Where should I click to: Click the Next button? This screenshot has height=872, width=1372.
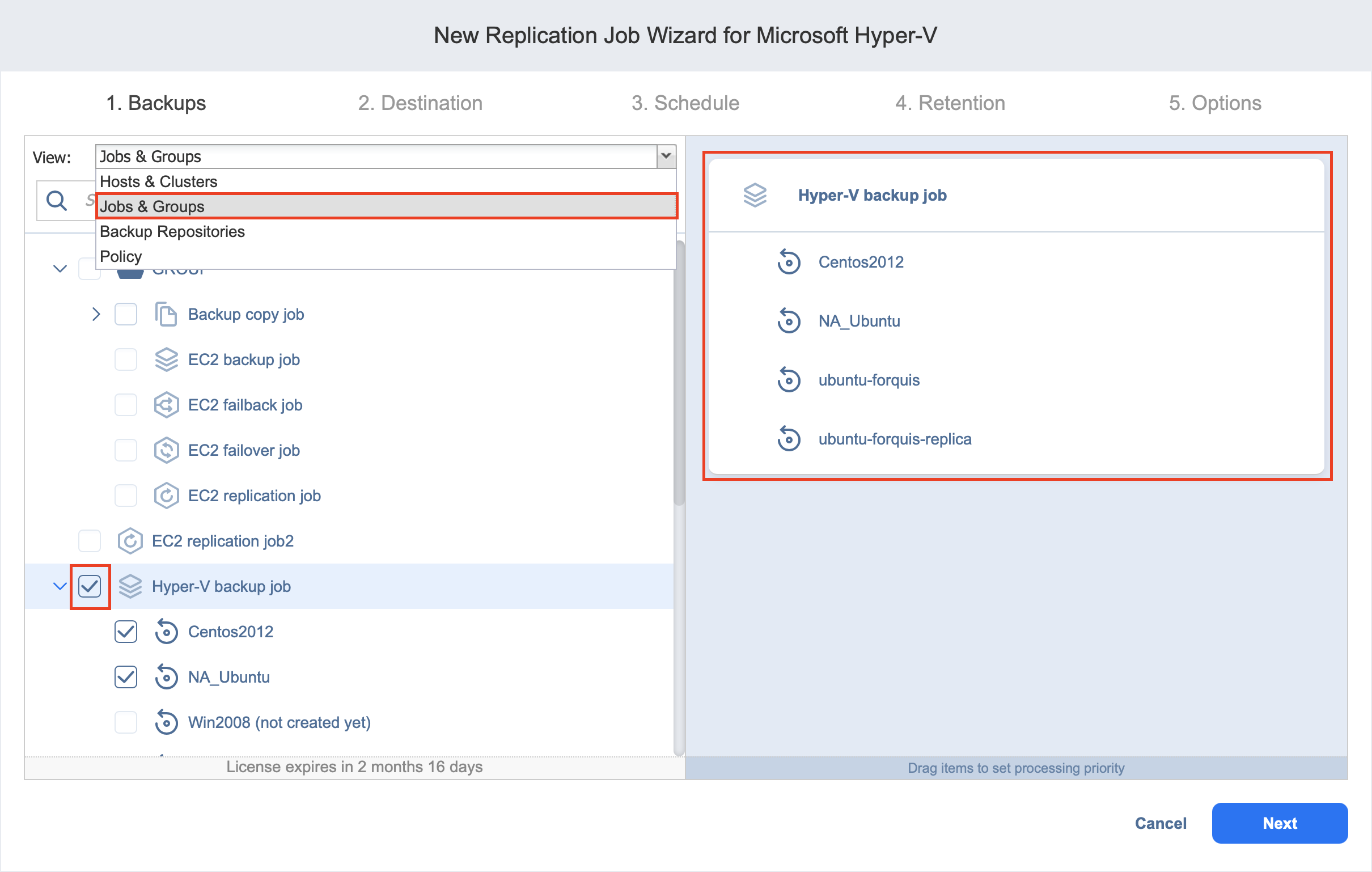pyautogui.click(x=1279, y=824)
